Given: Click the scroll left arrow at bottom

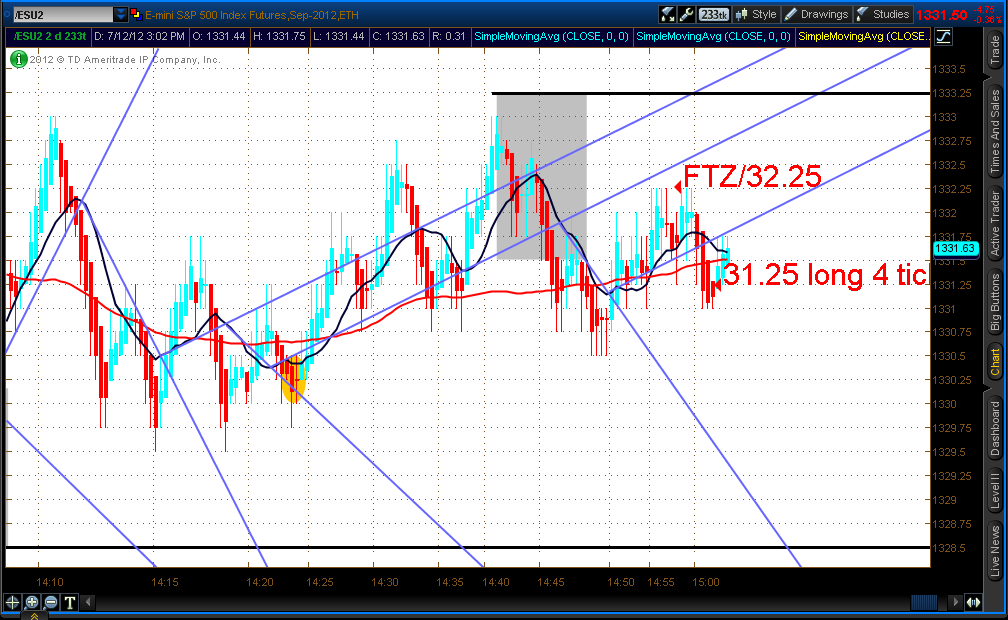Looking at the screenshot, I should [89, 603].
